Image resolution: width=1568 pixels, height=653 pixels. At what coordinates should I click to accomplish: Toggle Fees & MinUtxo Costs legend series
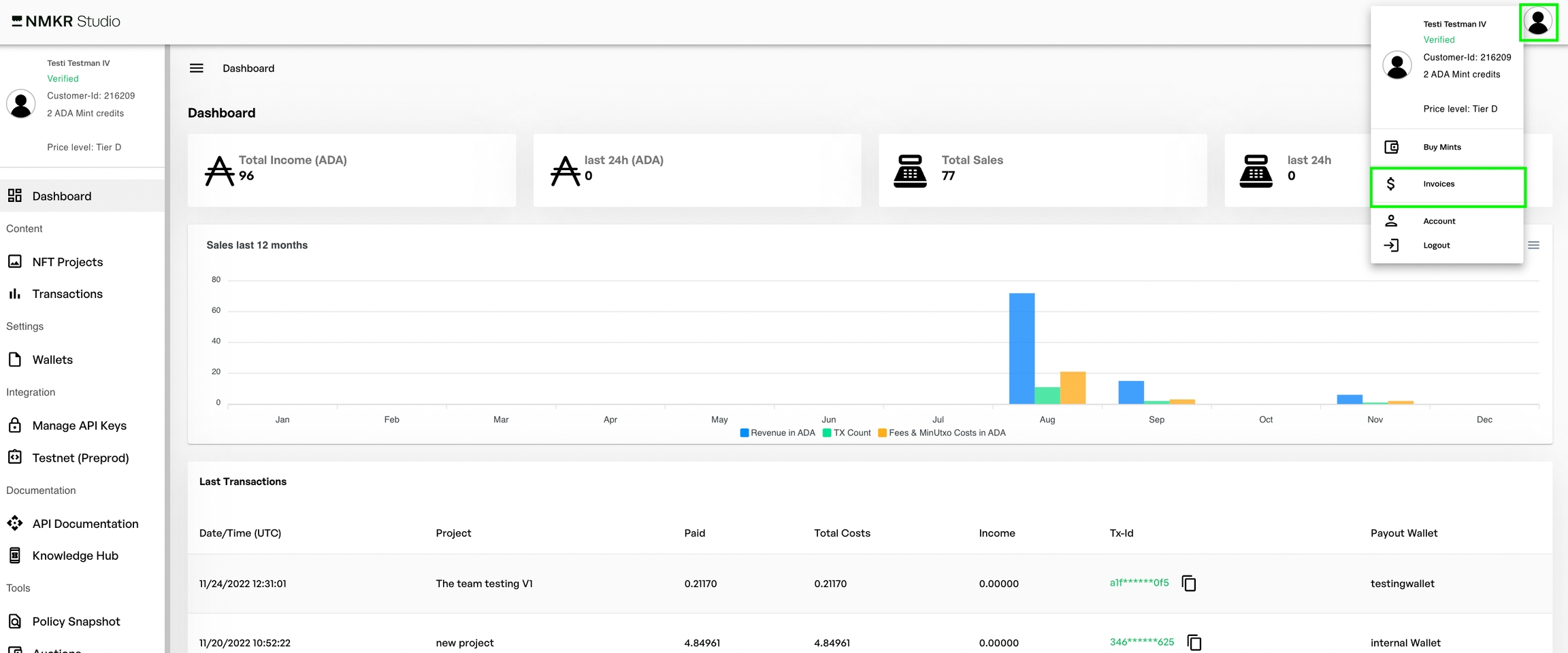click(x=943, y=433)
